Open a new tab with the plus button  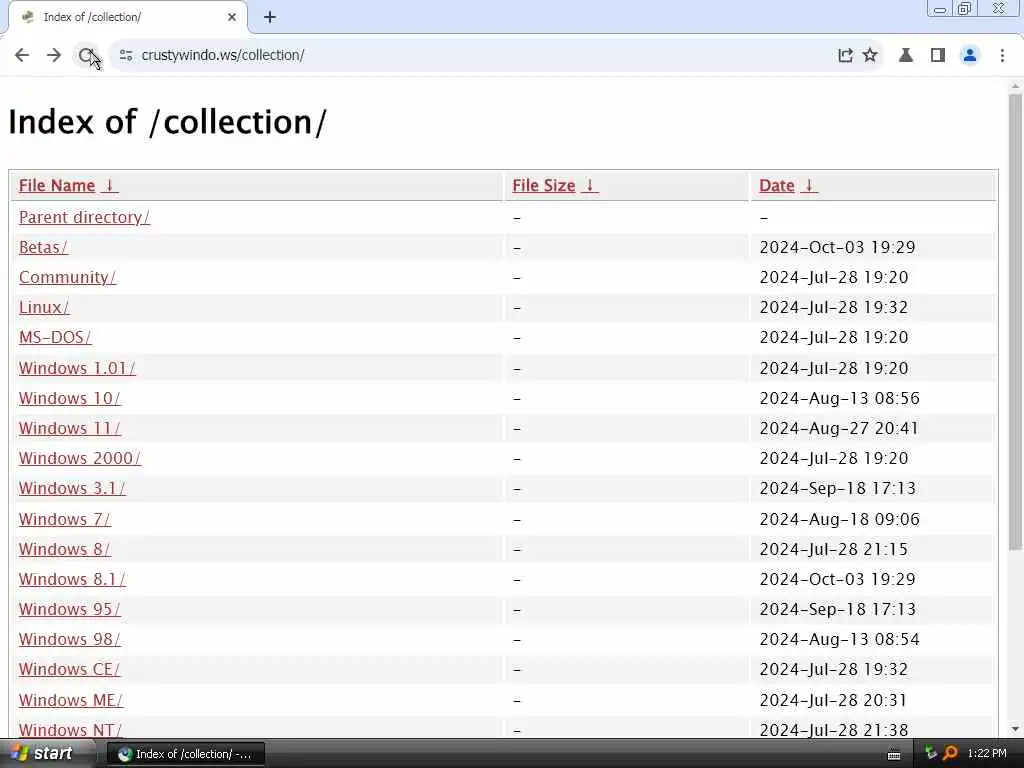pyautogui.click(x=270, y=17)
